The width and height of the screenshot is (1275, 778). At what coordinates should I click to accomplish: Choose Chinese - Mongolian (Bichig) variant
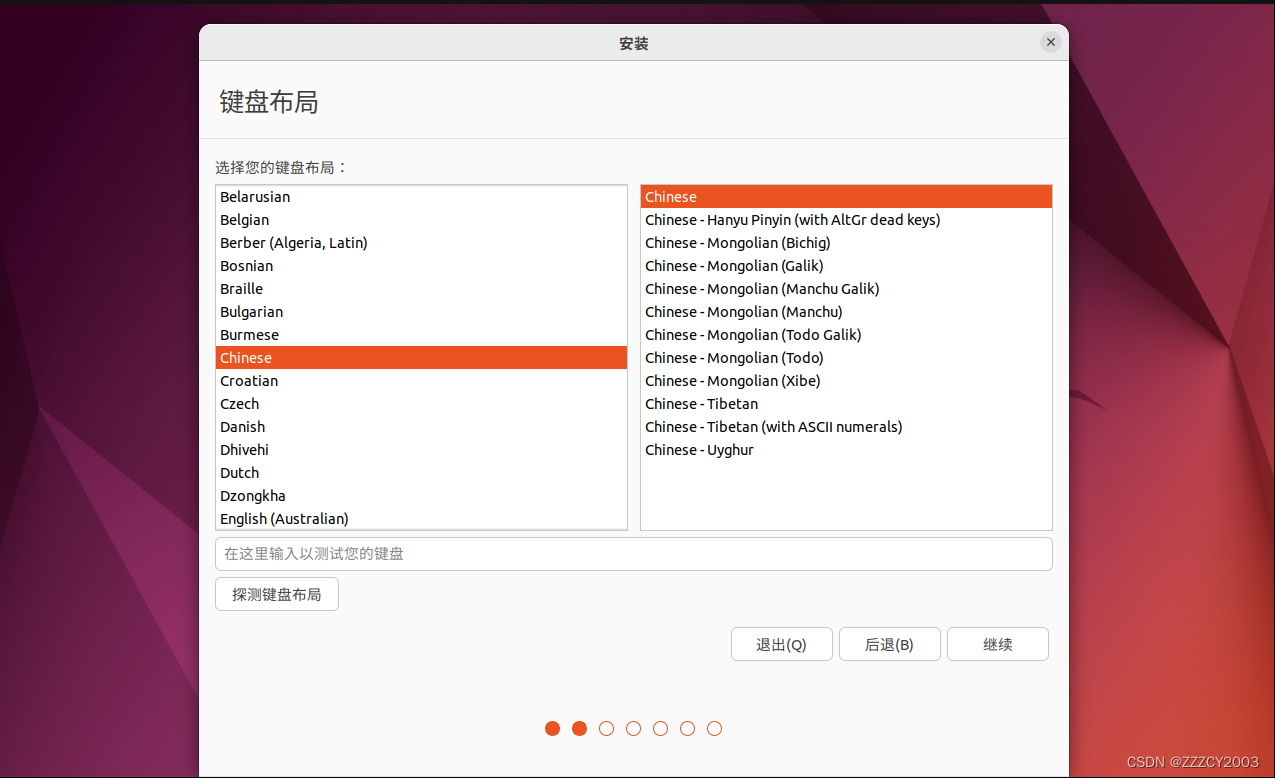pos(737,243)
